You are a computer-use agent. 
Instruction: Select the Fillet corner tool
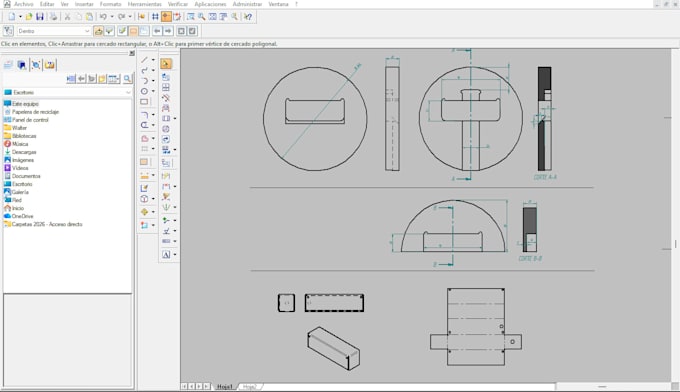[x=144, y=115]
